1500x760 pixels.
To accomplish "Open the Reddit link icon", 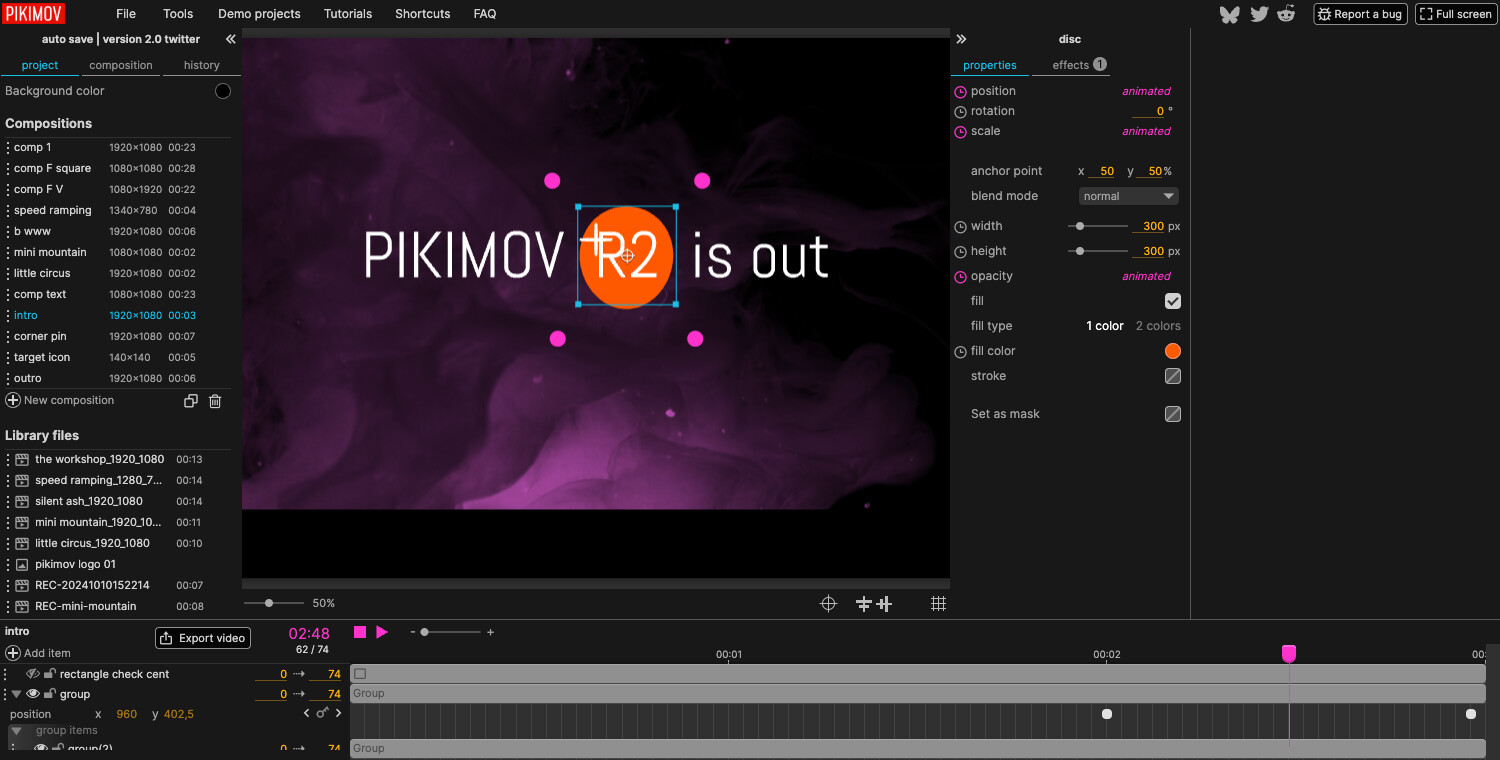I will pos(1287,14).
